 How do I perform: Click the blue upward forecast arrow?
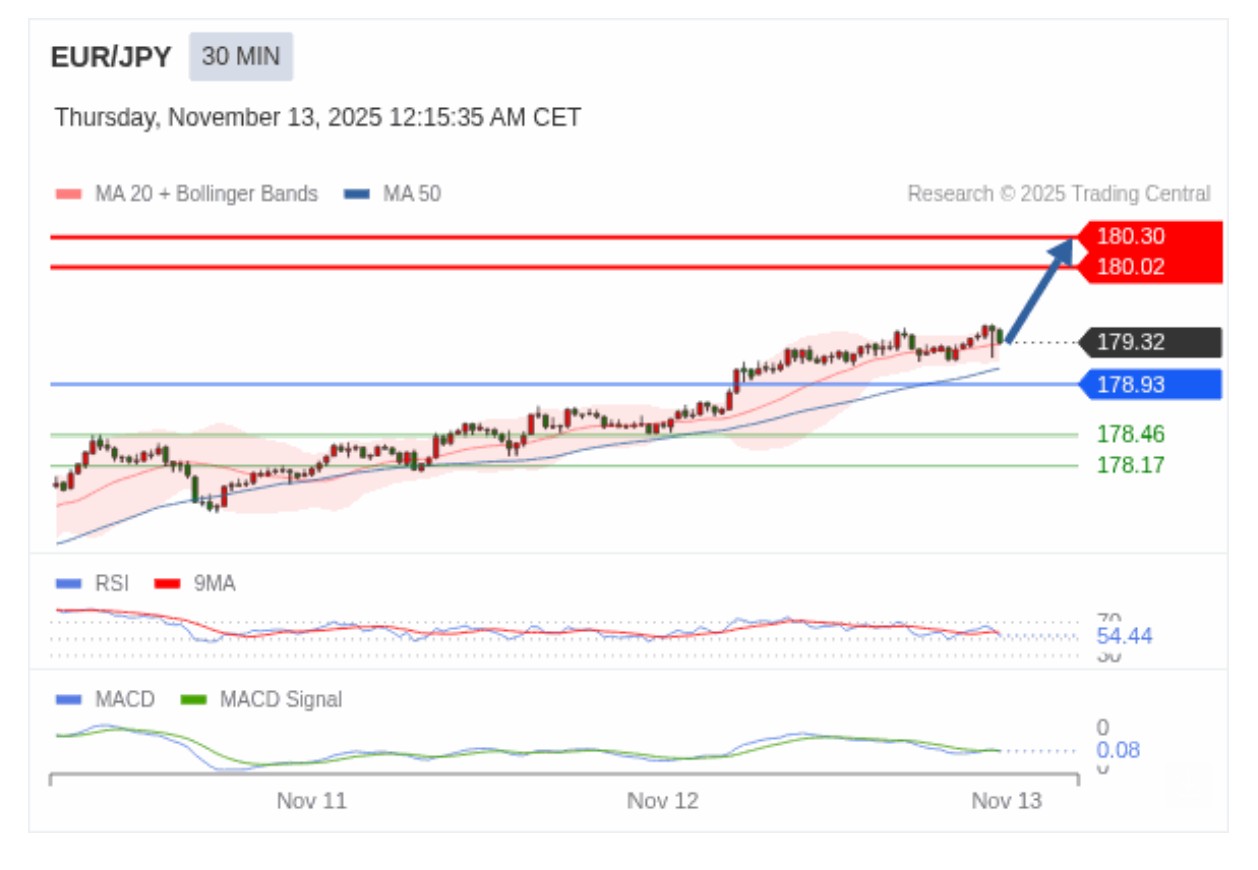pyautogui.click(x=1040, y=291)
